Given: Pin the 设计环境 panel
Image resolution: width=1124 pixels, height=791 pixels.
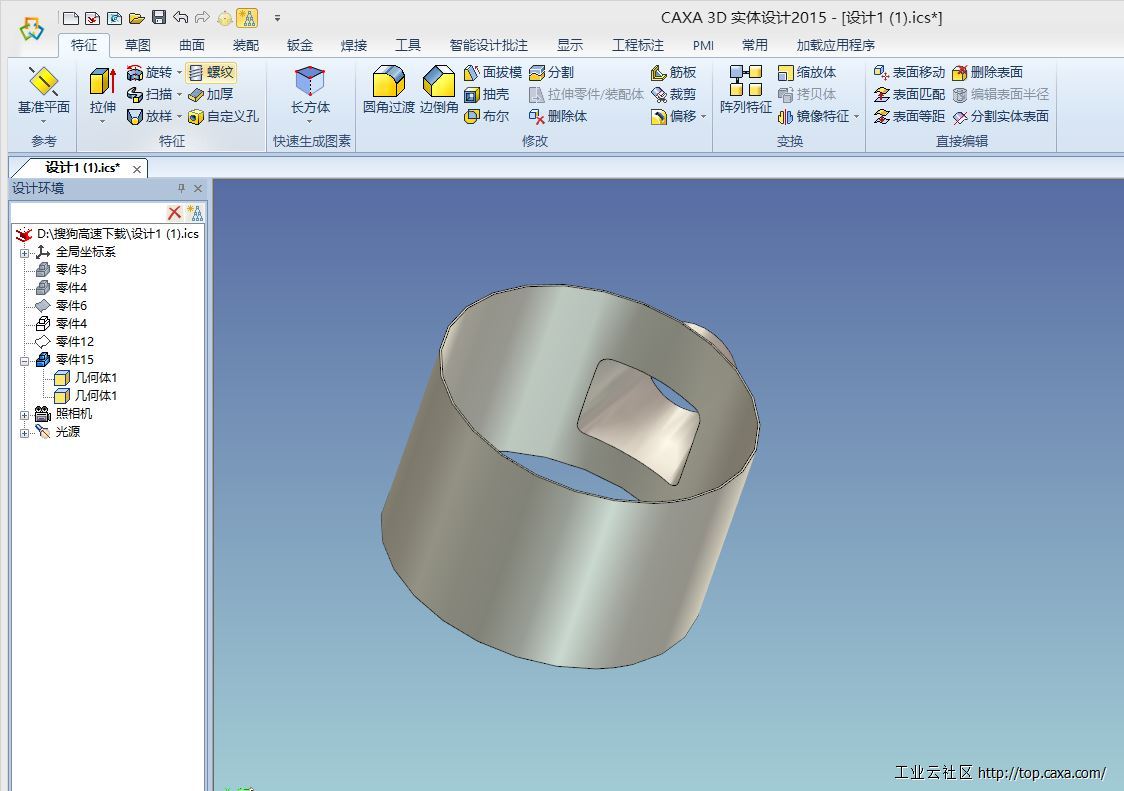Looking at the screenshot, I should pos(181,188).
